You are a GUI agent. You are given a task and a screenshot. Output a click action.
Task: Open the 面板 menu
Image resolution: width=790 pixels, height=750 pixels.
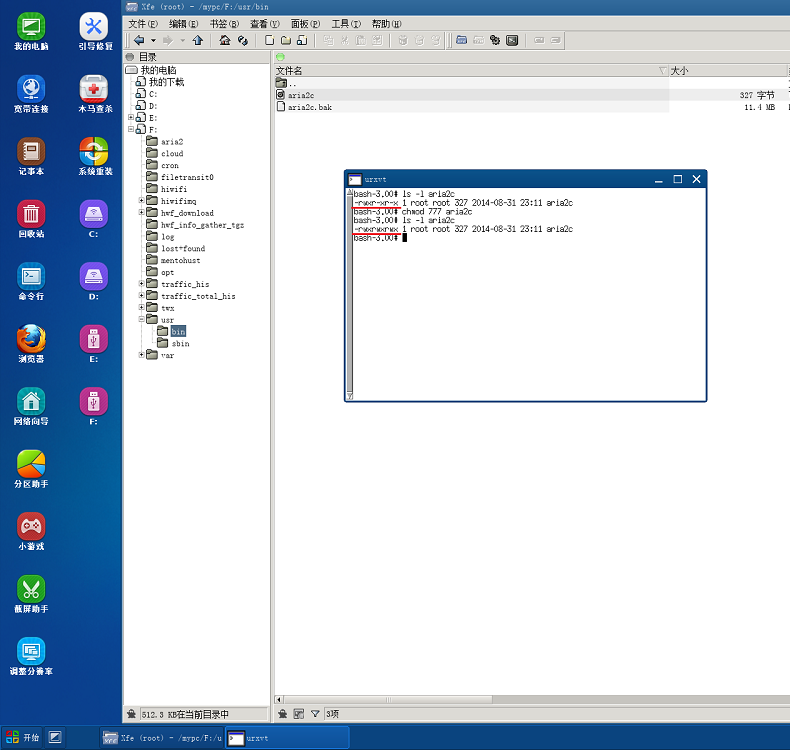coord(305,24)
